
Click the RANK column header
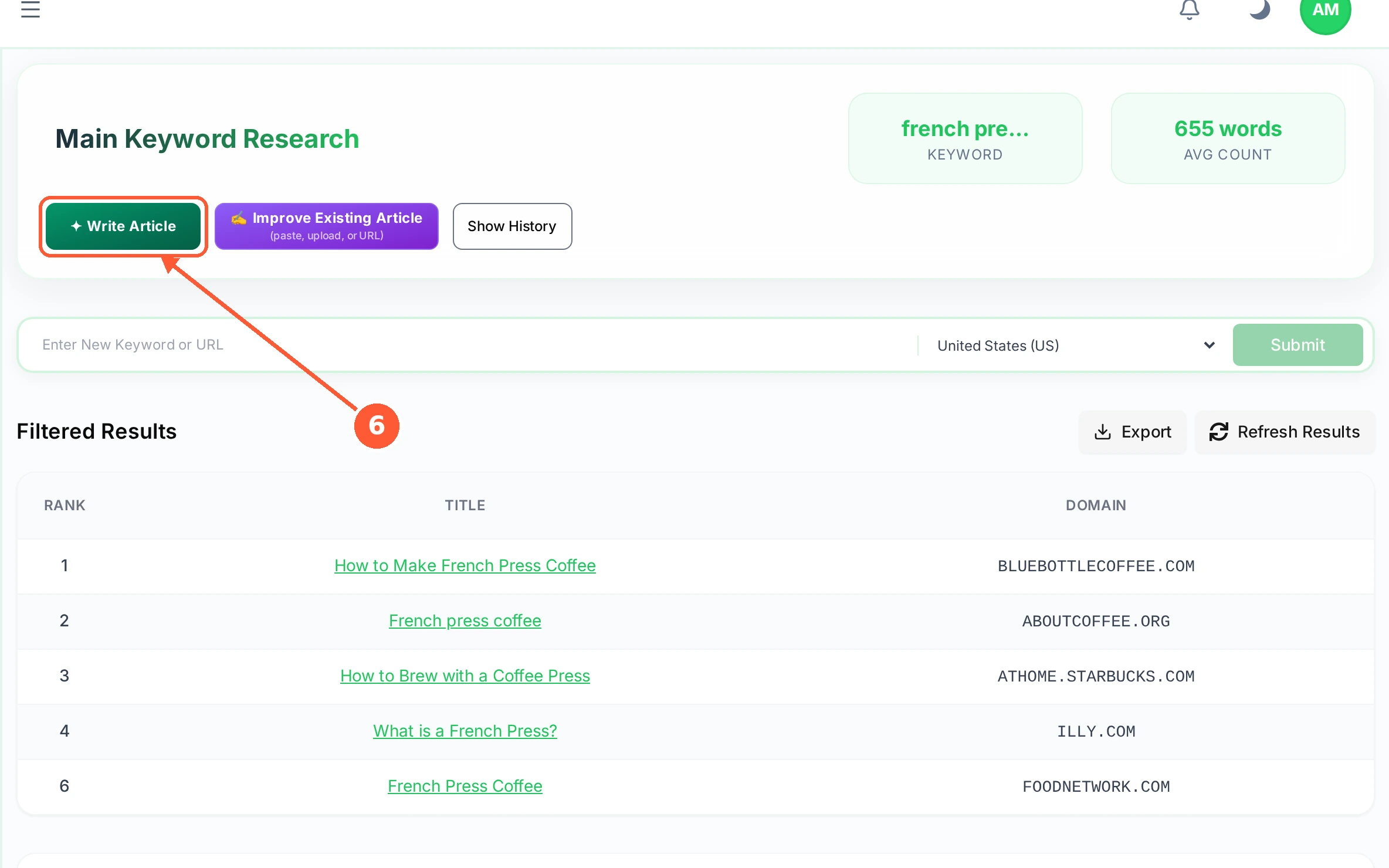tap(65, 506)
